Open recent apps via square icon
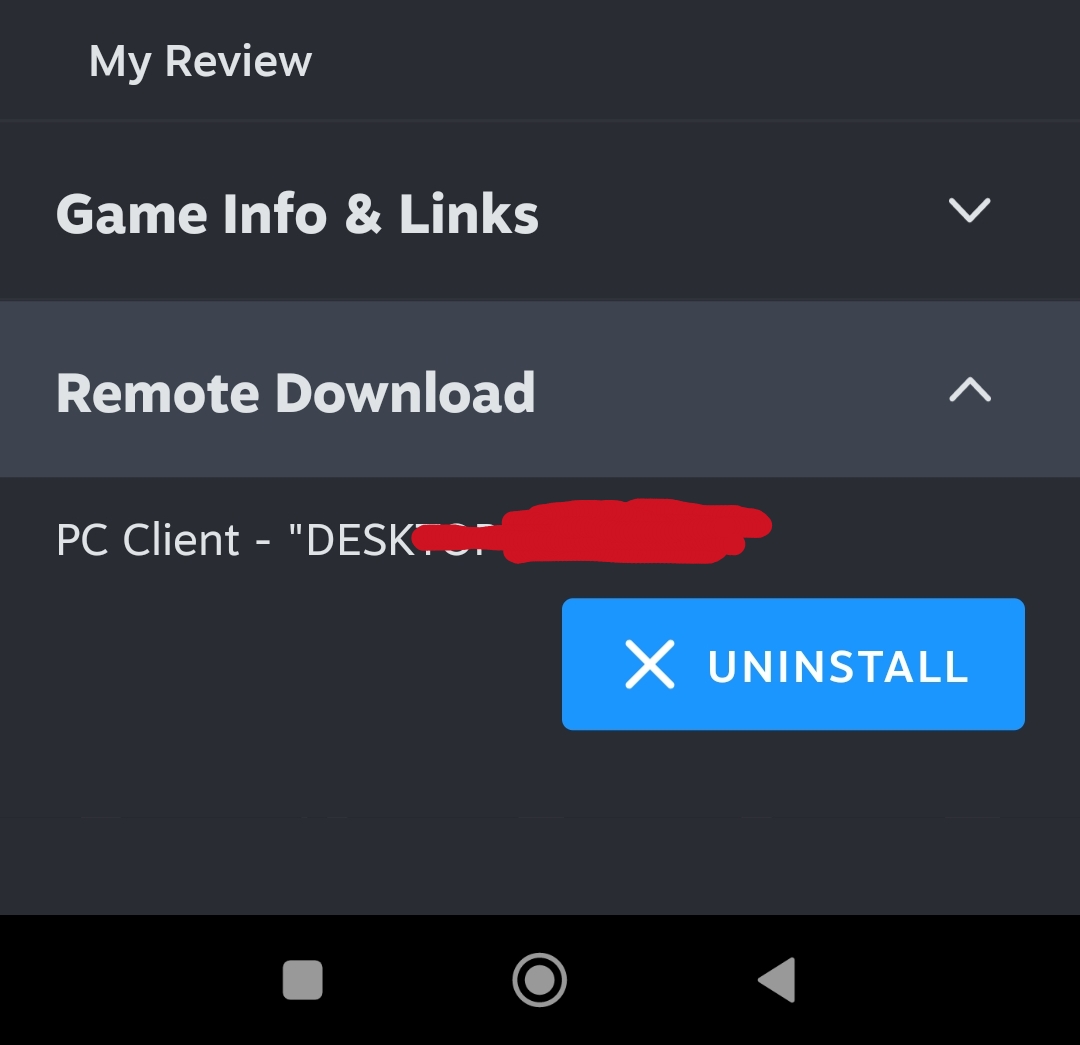 pyautogui.click(x=302, y=980)
